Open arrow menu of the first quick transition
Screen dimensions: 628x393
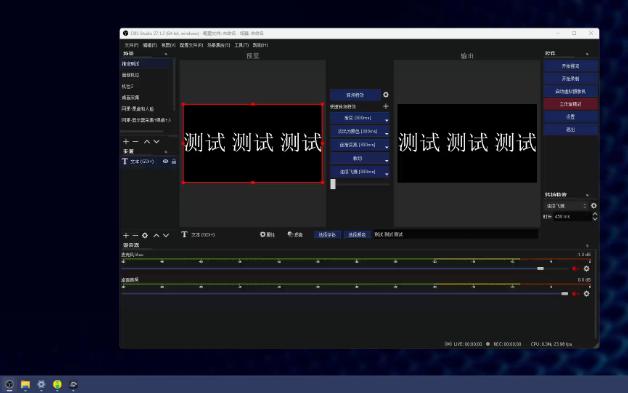[386, 120]
